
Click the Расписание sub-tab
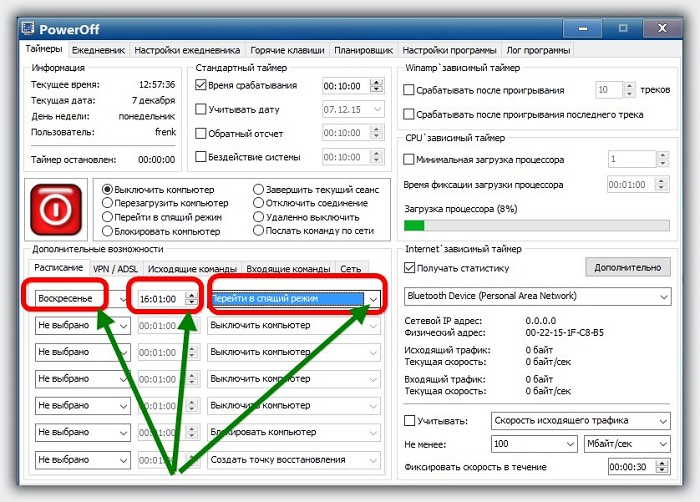[58, 268]
